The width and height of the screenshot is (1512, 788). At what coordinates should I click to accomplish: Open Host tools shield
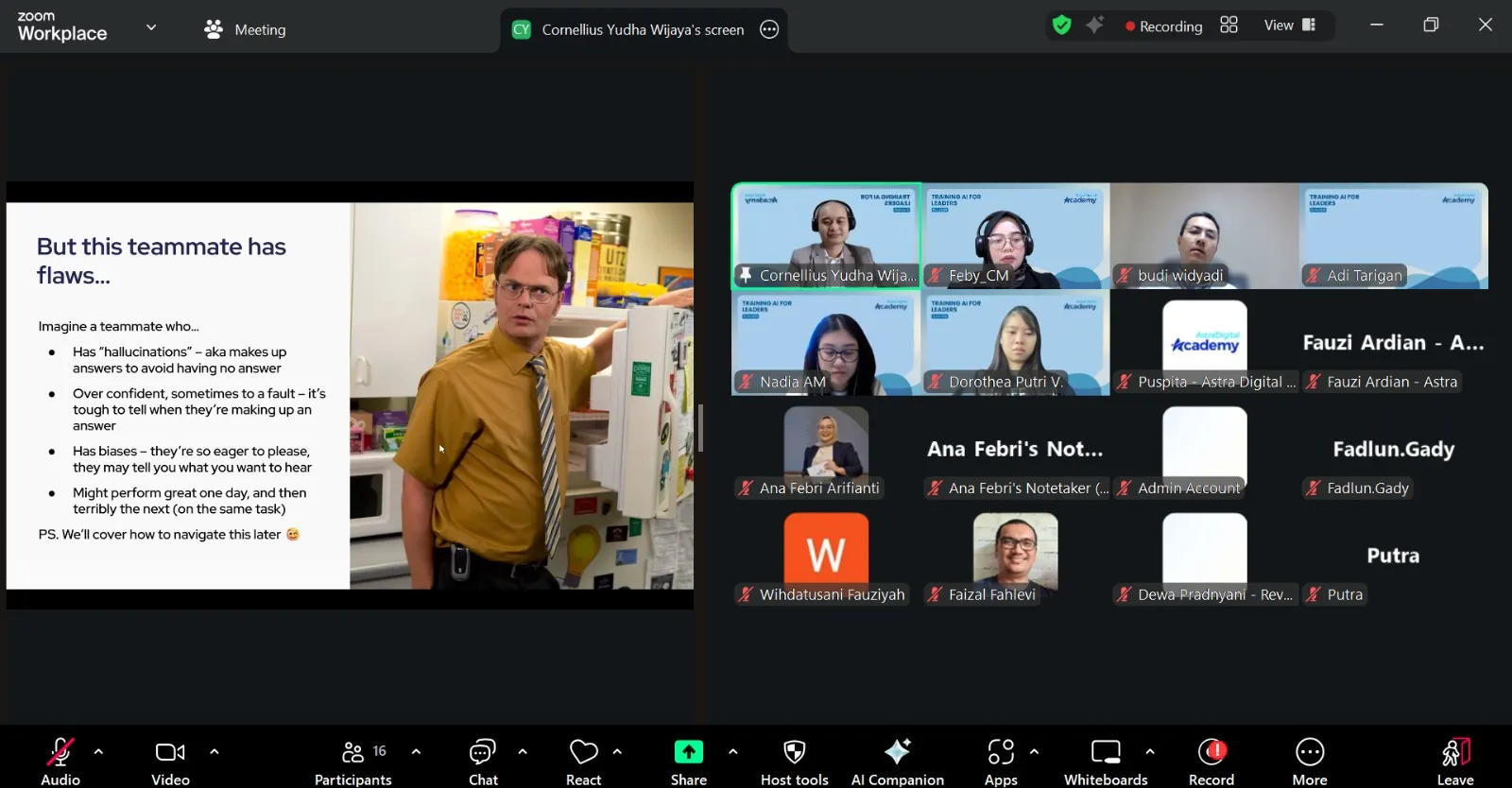click(795, 761)
